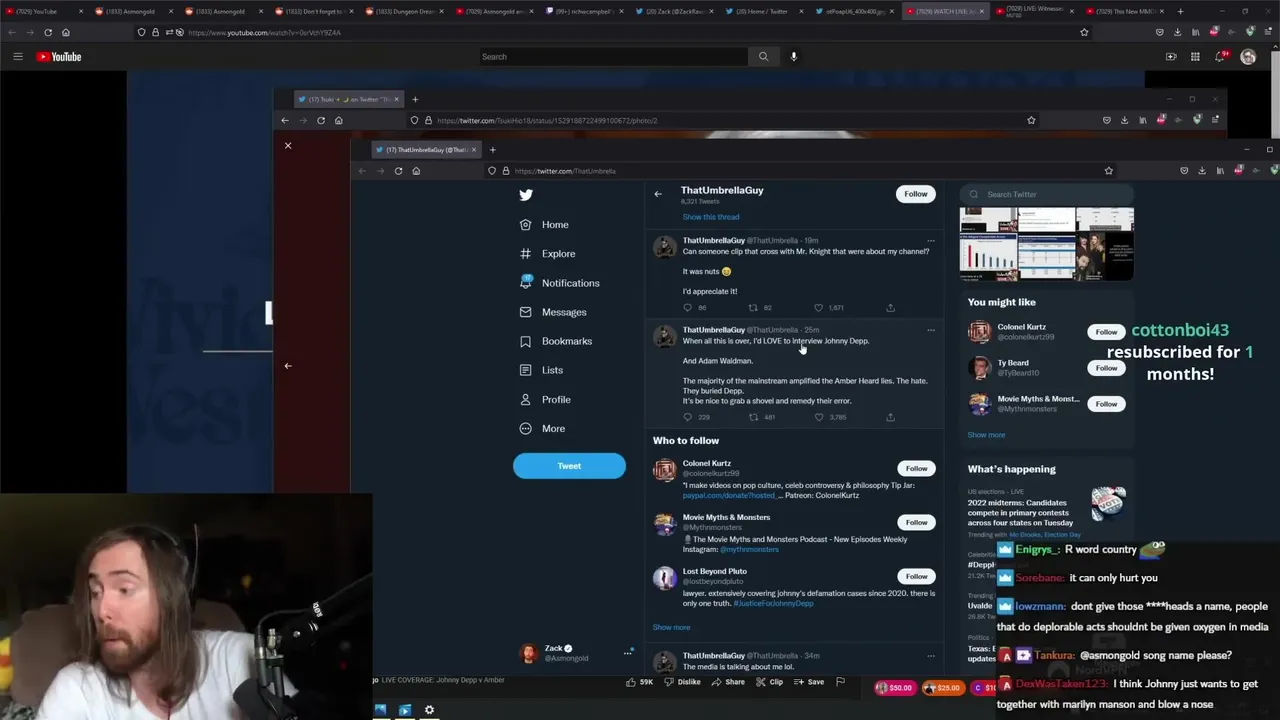Viewport: 1280px width, 720px height.
Task: Follow Movie Myths & Monsters in Who to follow
Action: coord(916,522)
